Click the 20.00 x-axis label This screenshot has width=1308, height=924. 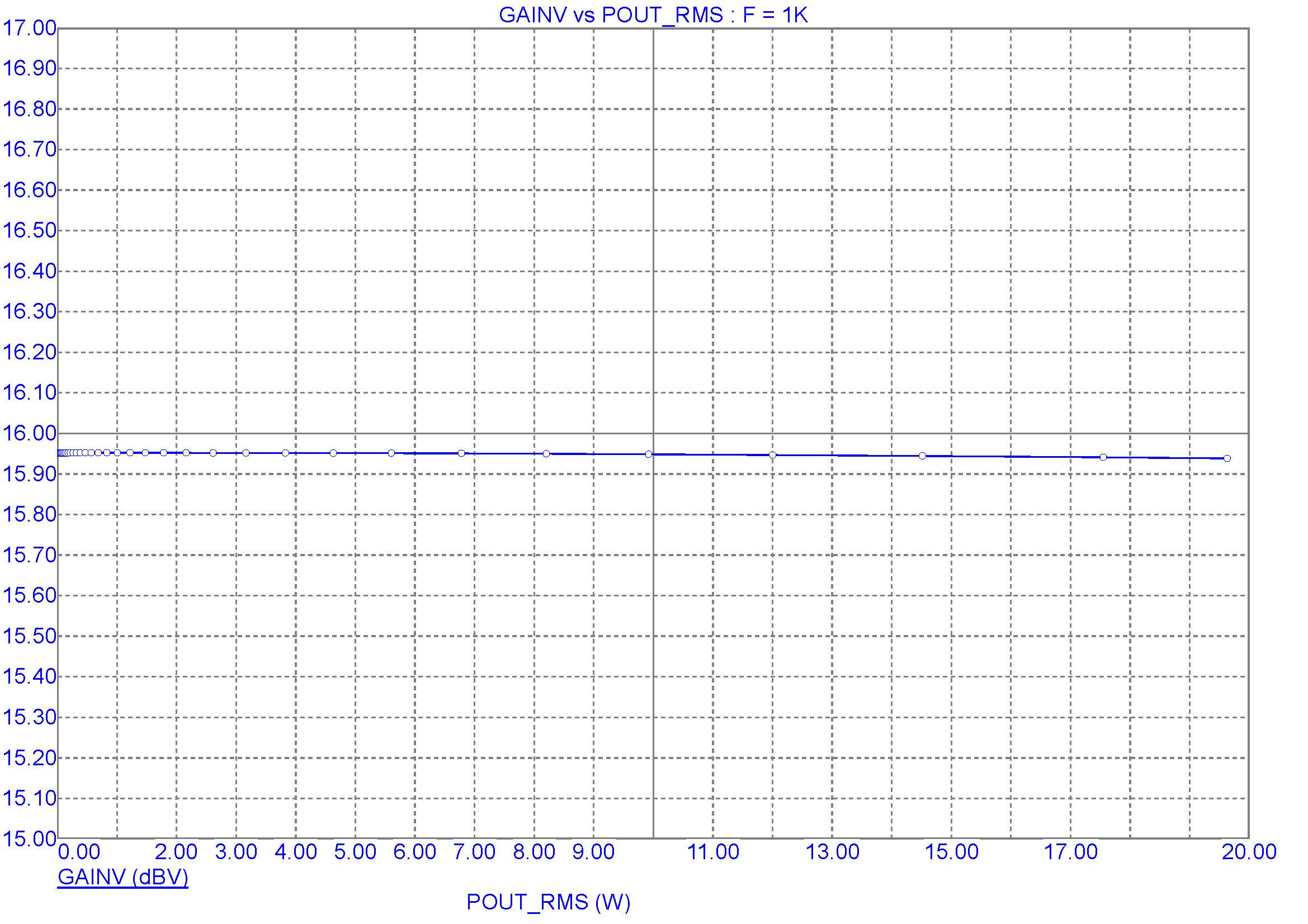[1249, 852]
